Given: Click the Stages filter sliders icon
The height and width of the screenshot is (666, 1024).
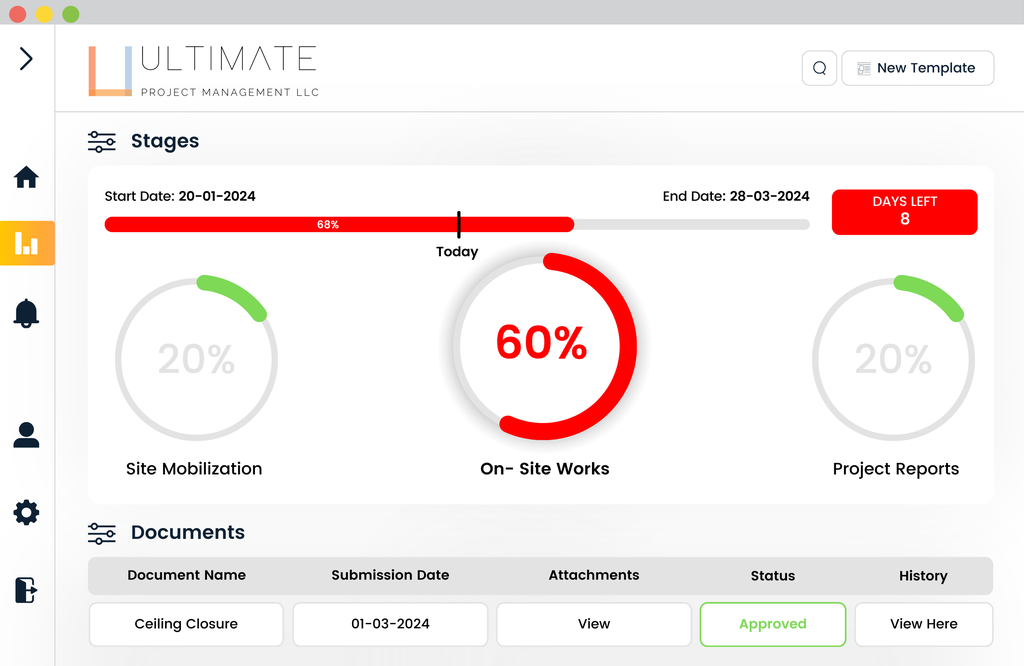Looking at the screenshot, I should [102, 142].
